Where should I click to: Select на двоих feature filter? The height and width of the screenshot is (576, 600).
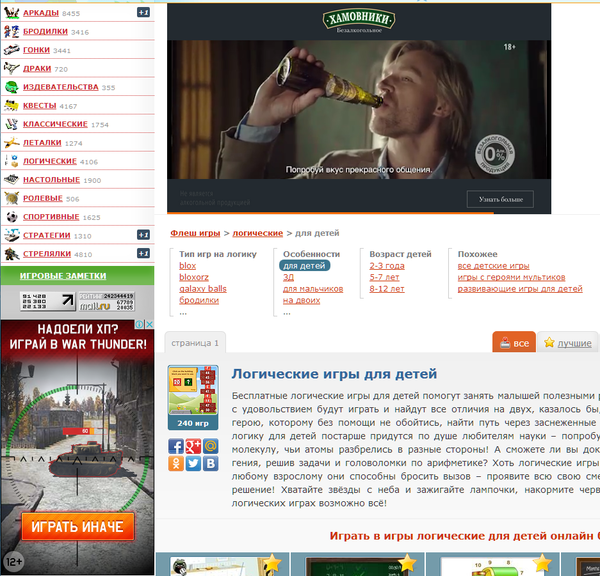[x=302, y=300]
